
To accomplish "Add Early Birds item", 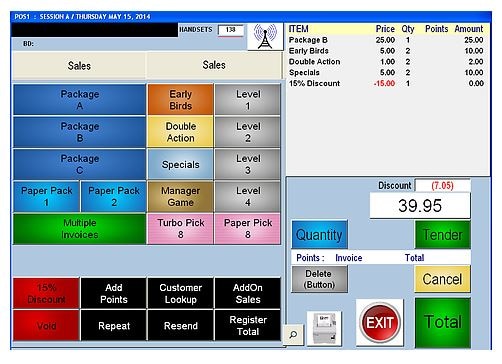I will tap(180, 100).
